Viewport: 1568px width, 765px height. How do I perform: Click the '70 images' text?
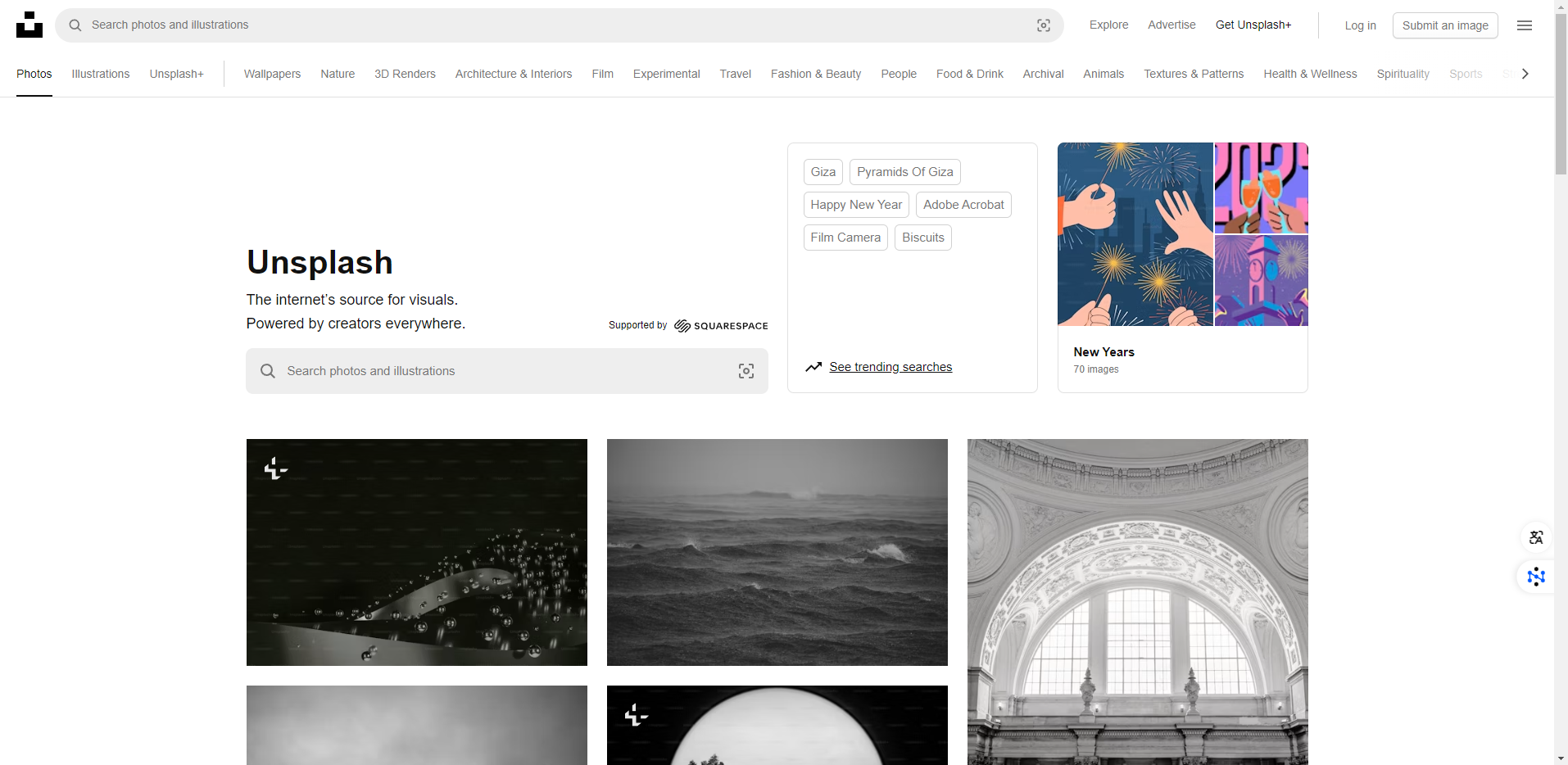pyautogui.click(x=1096, y=369)
